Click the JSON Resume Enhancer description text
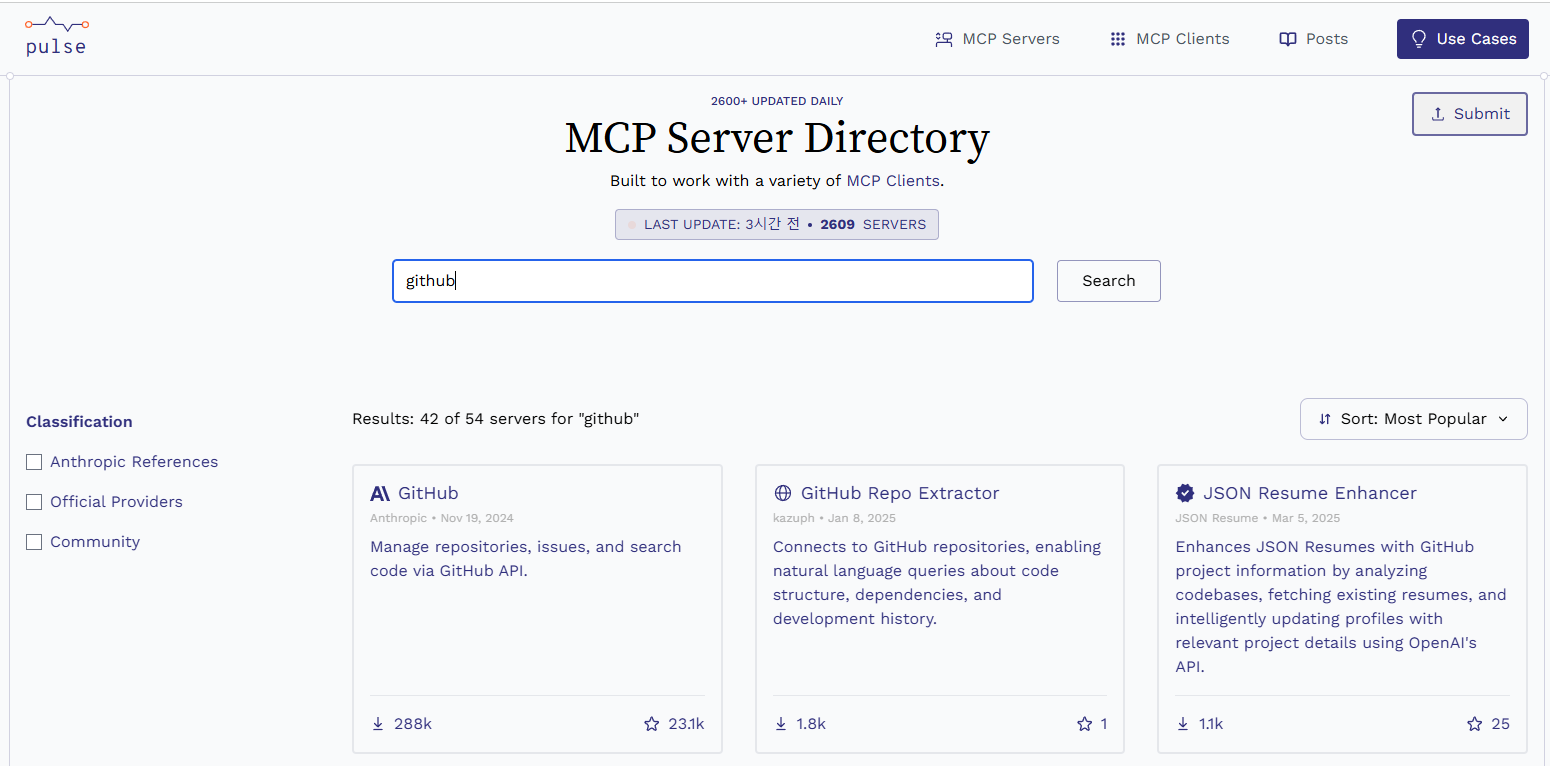 click(1341, 607)
